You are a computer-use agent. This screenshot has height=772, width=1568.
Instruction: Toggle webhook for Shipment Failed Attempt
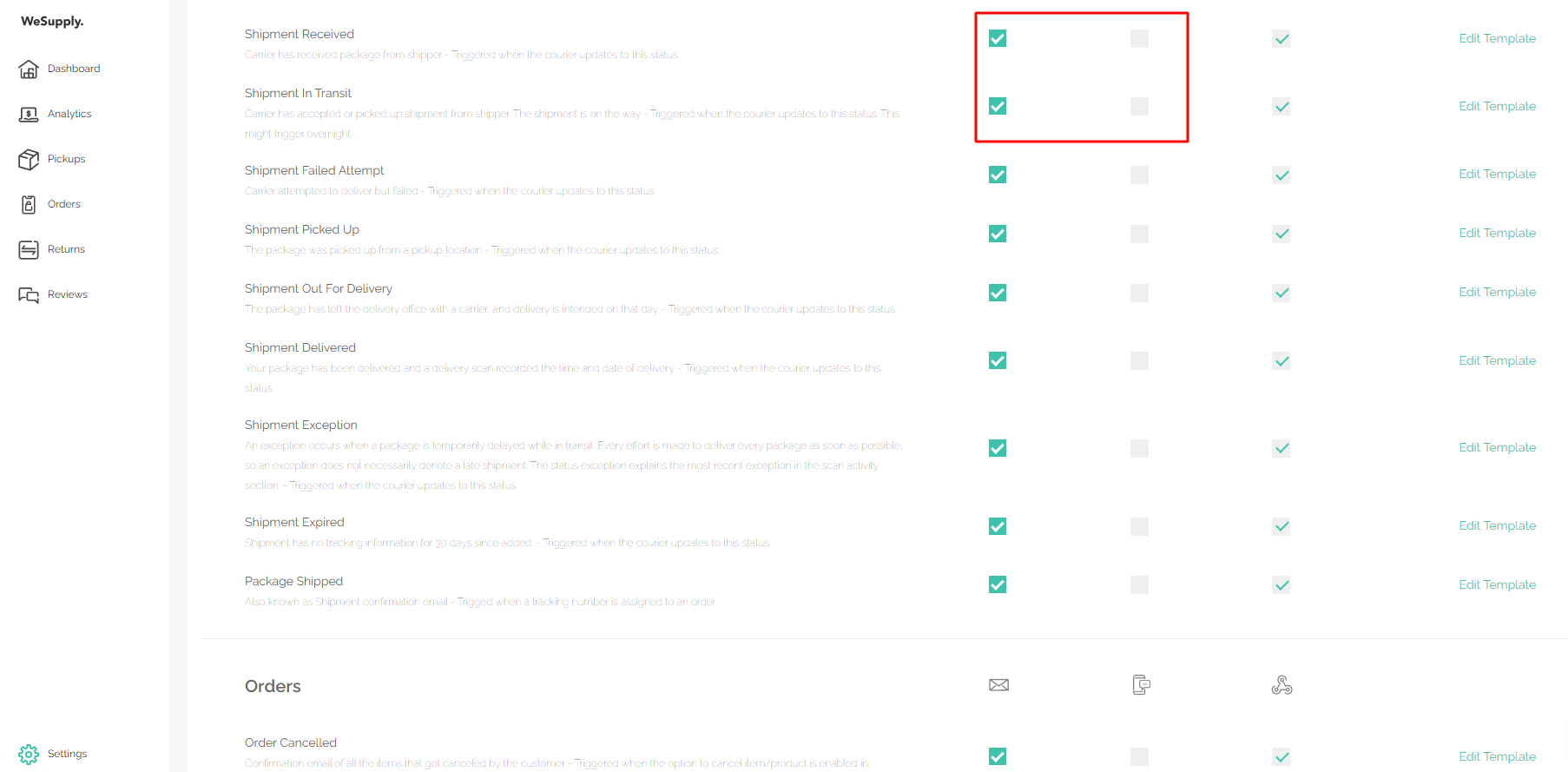coord(1281,175)
